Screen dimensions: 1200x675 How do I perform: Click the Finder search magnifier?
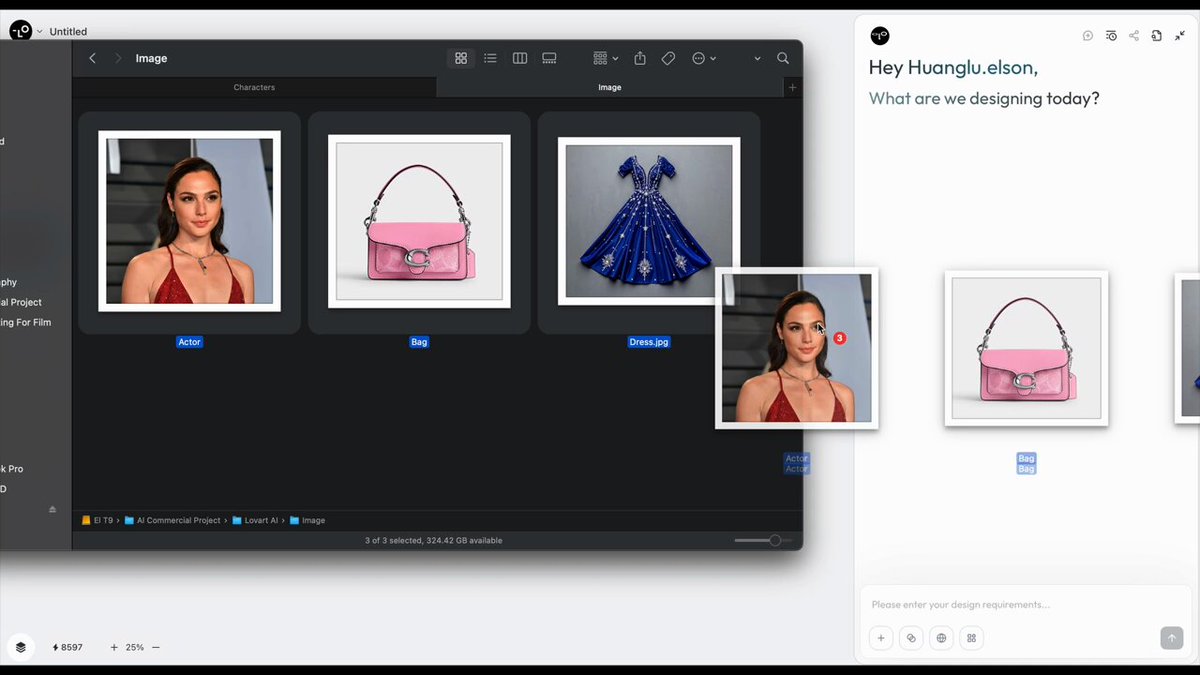(783, 58)
